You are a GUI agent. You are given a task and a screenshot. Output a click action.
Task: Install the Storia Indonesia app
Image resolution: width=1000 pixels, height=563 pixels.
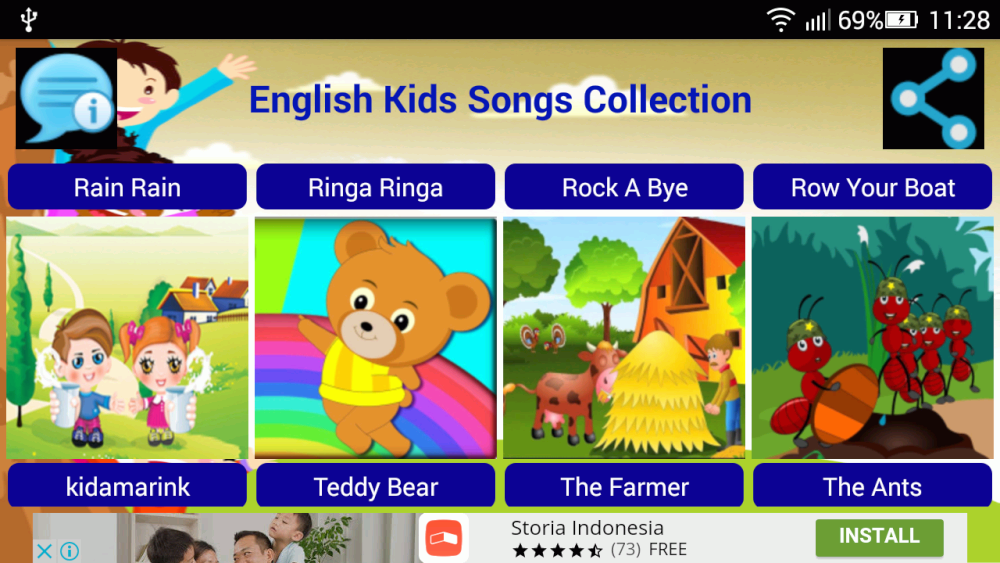point(879,537)
